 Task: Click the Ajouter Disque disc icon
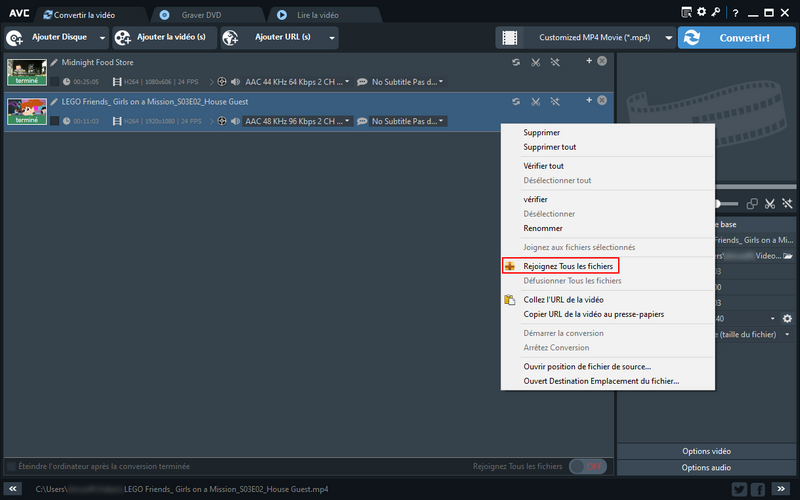point(14,38)
